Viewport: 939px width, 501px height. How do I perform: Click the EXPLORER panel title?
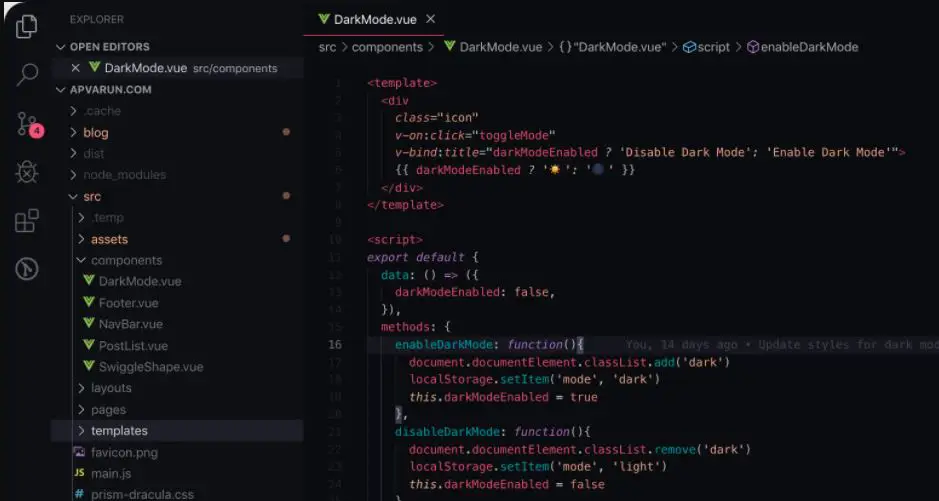(x=97, y=20)
